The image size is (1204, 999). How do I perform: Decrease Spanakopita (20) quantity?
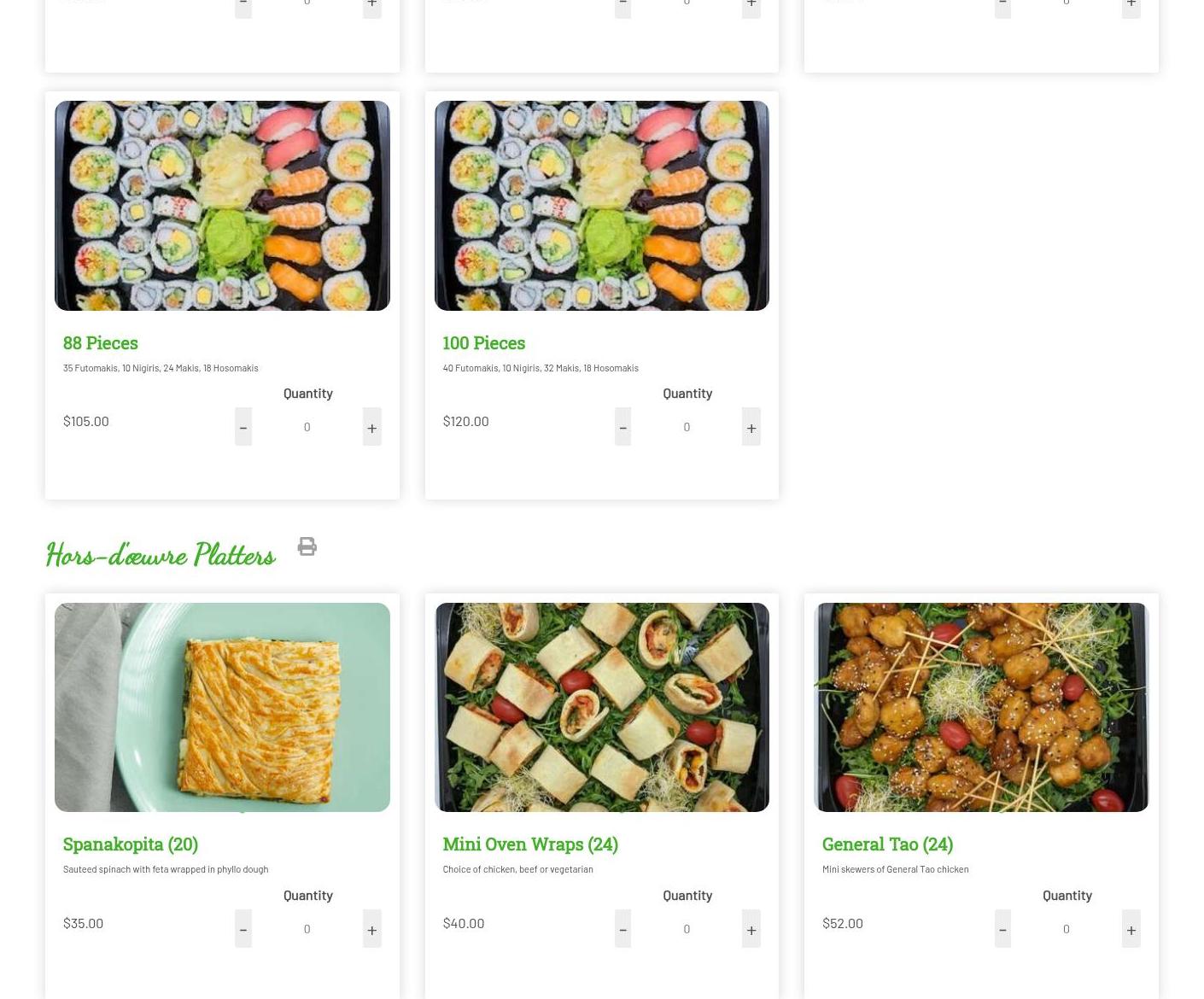[x=243, y=928]
